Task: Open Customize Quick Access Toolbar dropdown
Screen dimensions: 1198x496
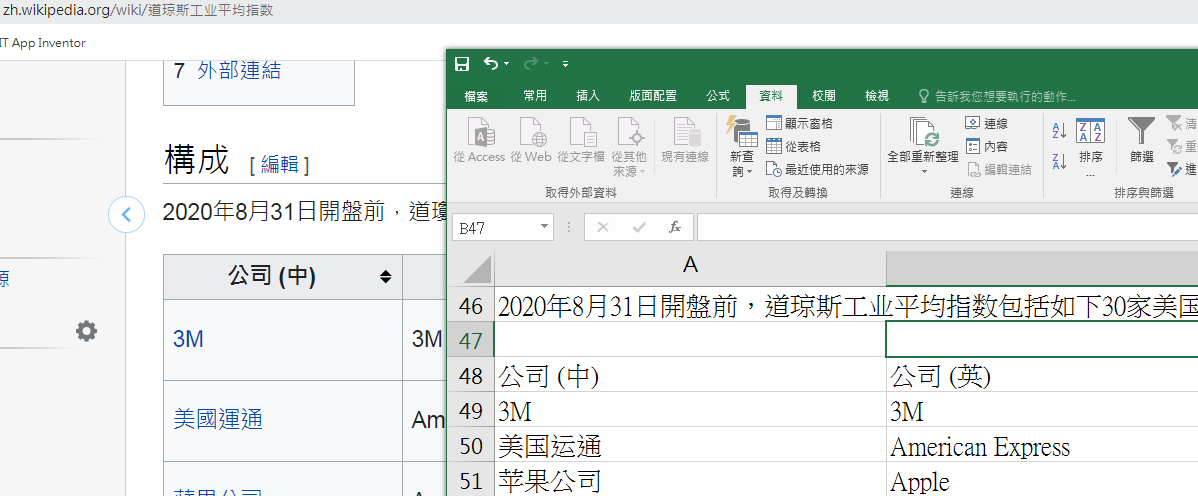Action: tap(565, 64)
